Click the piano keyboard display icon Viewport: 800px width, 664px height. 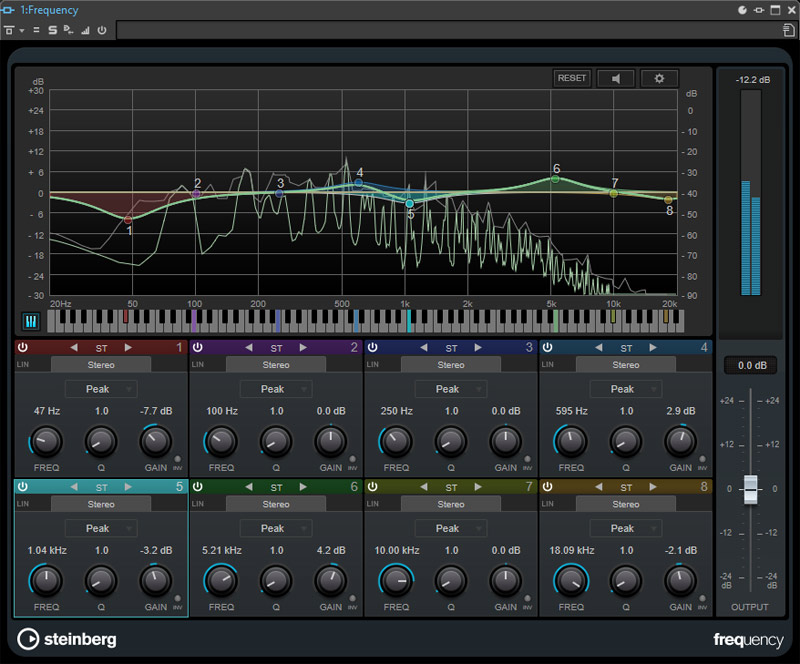coord(32,319)
